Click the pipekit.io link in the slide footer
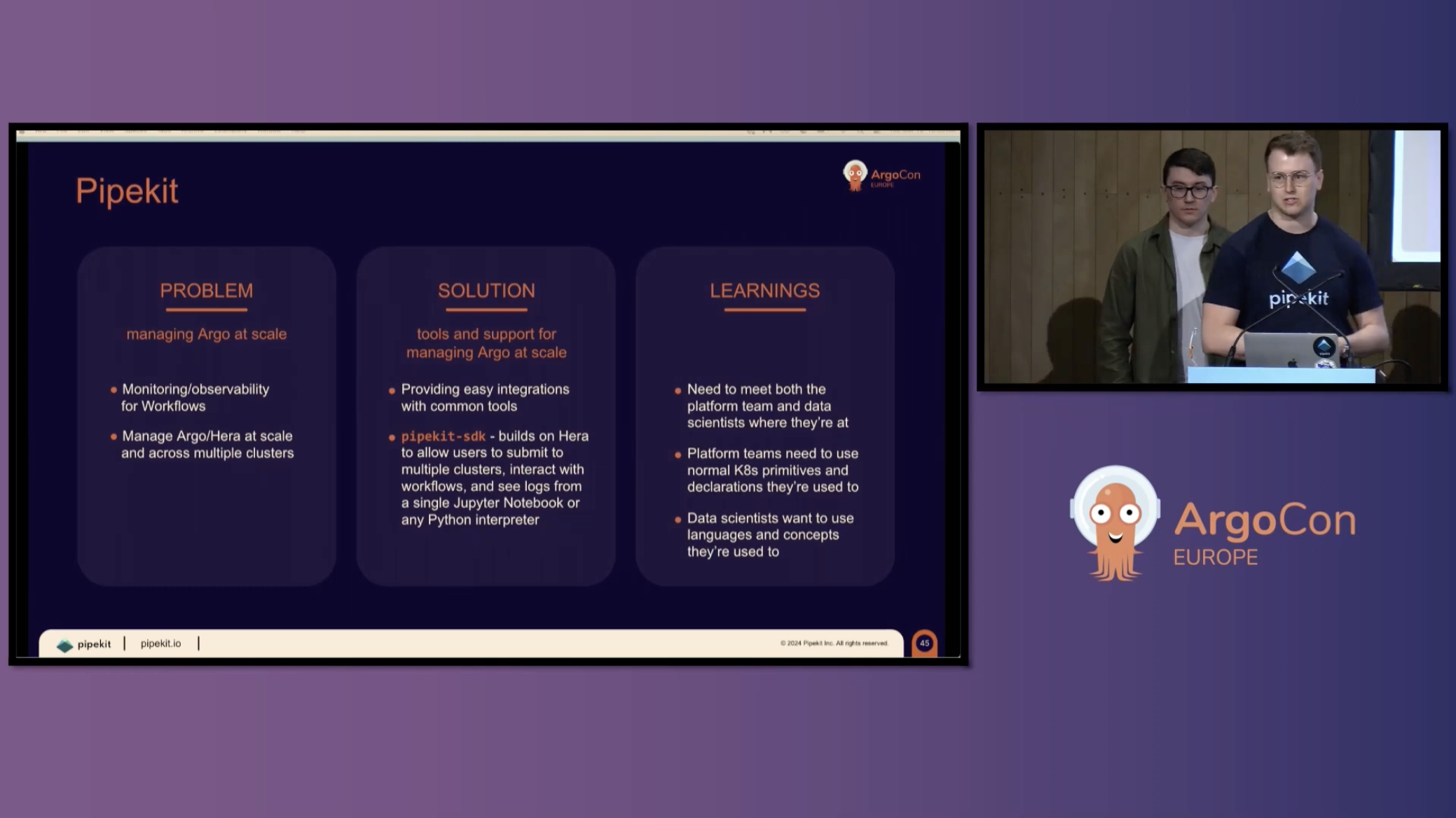1456x818 pixels. coord(160,643)
